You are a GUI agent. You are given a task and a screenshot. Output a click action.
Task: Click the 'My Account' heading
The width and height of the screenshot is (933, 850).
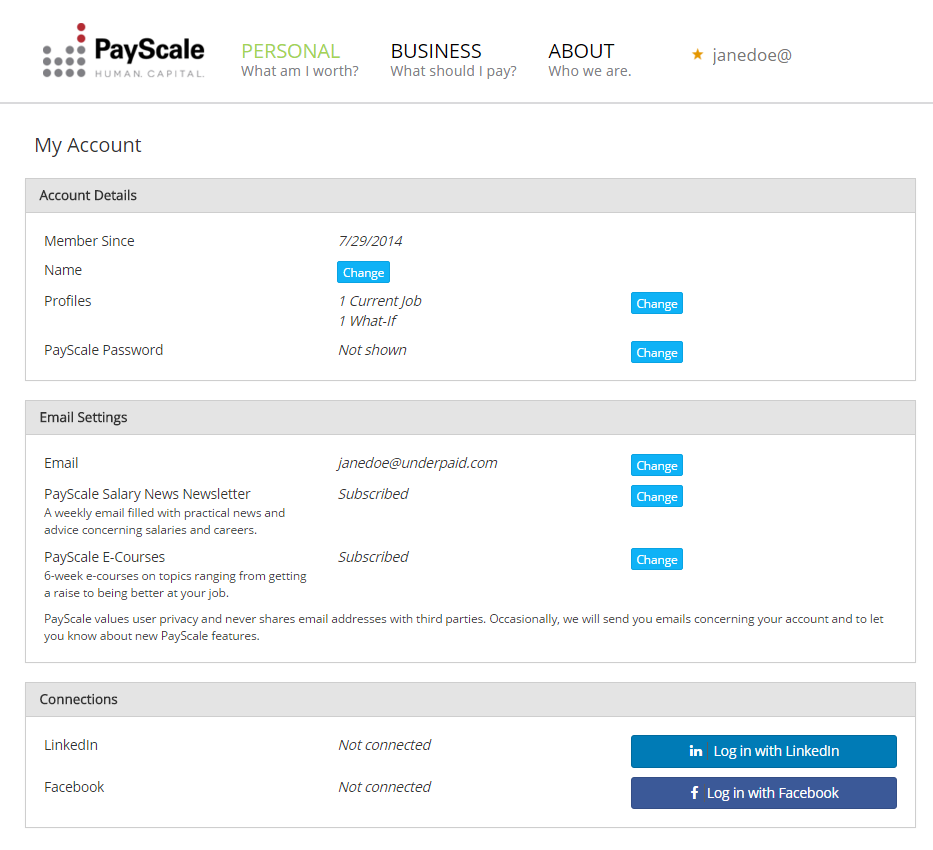point(87,145)
